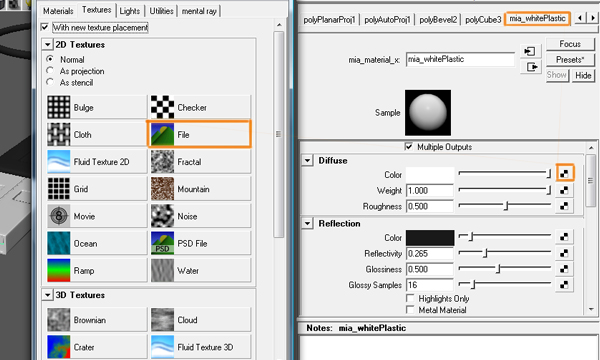Click the Diffuse Weight map checker icon
The image size is (600, 360).
coord(564,190)
